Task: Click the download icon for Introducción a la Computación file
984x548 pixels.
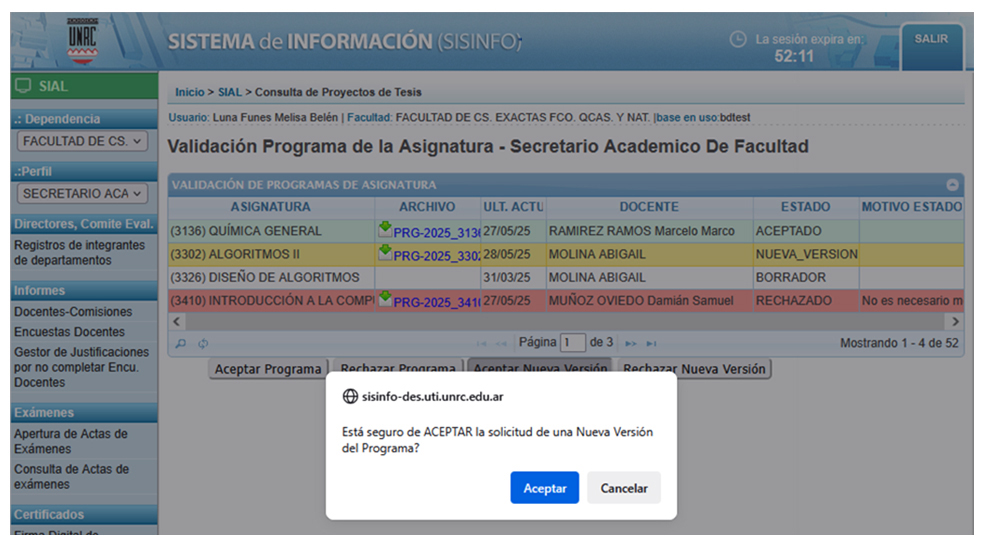Action: coord(385,299)
